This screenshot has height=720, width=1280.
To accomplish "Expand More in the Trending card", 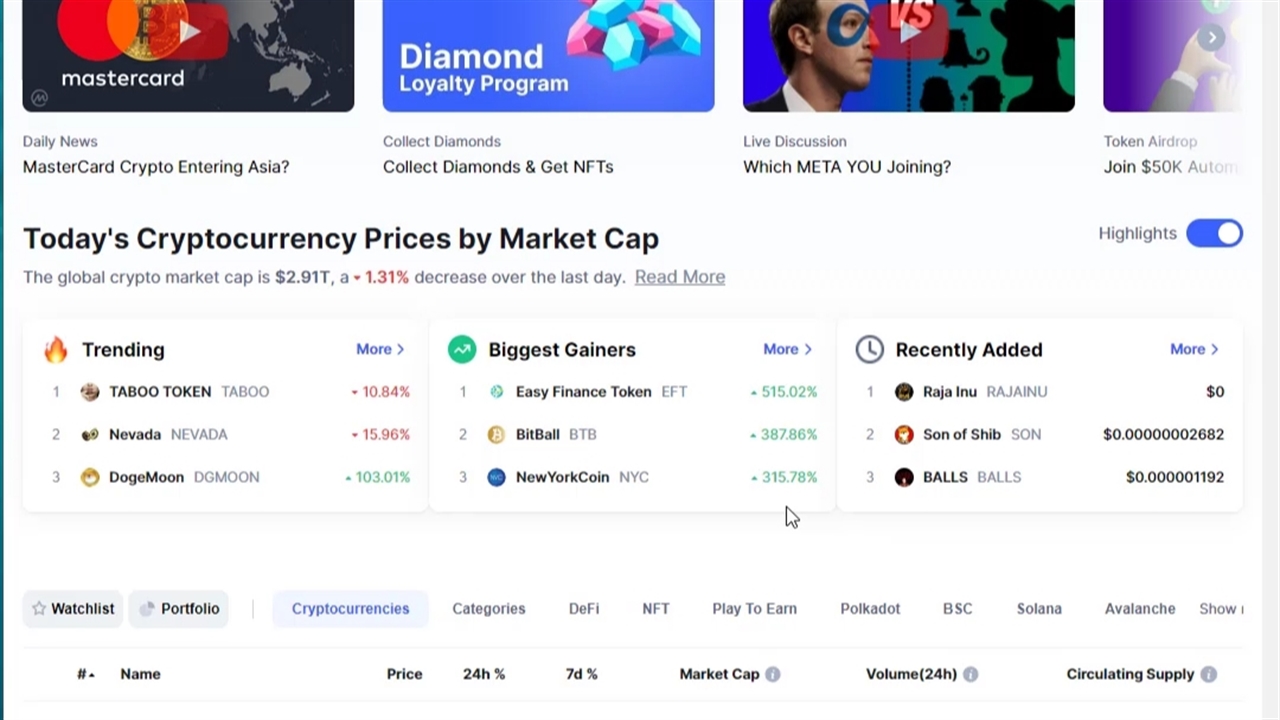I will tap(380, 349).
